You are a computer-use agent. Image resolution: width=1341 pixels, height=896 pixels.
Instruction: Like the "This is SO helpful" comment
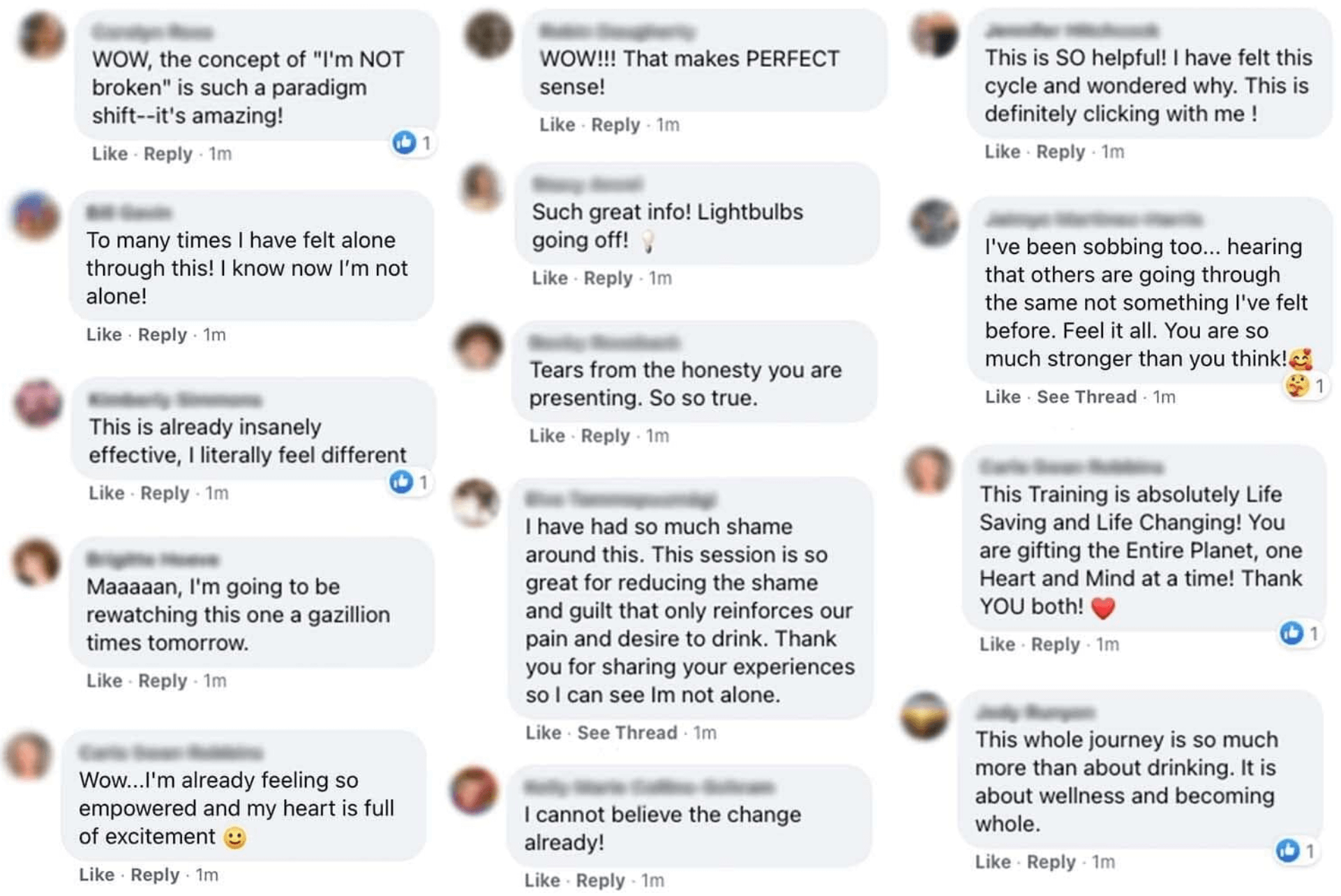[1002, 152]
